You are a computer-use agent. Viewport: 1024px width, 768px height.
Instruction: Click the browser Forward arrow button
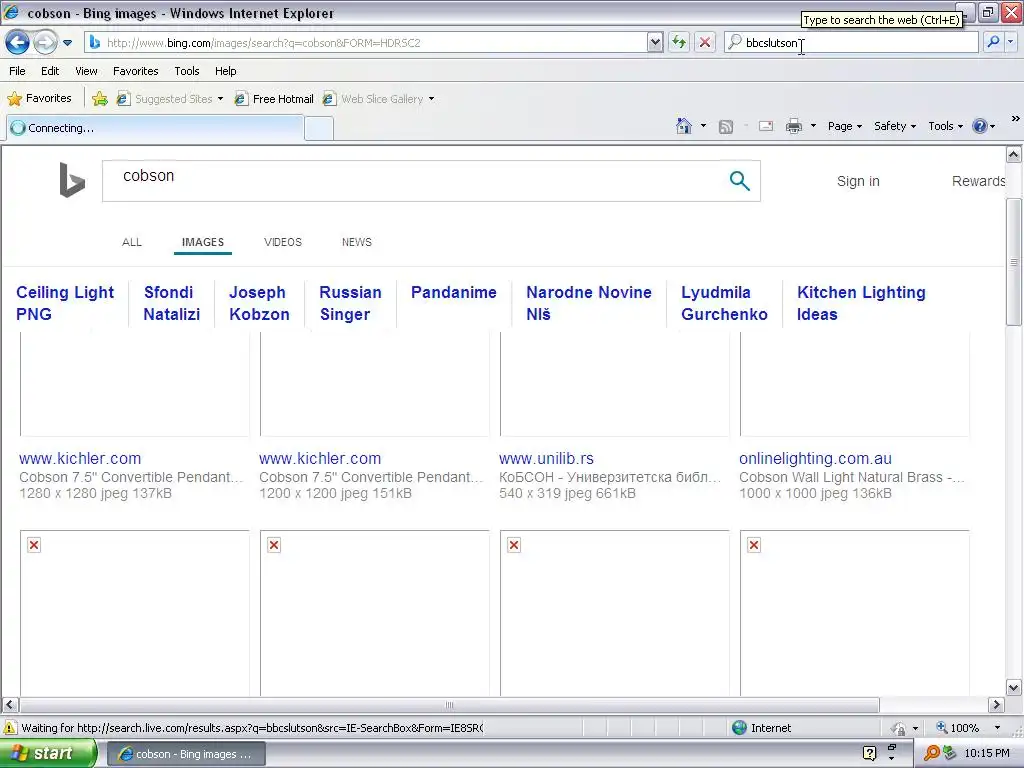coord(45,42)
